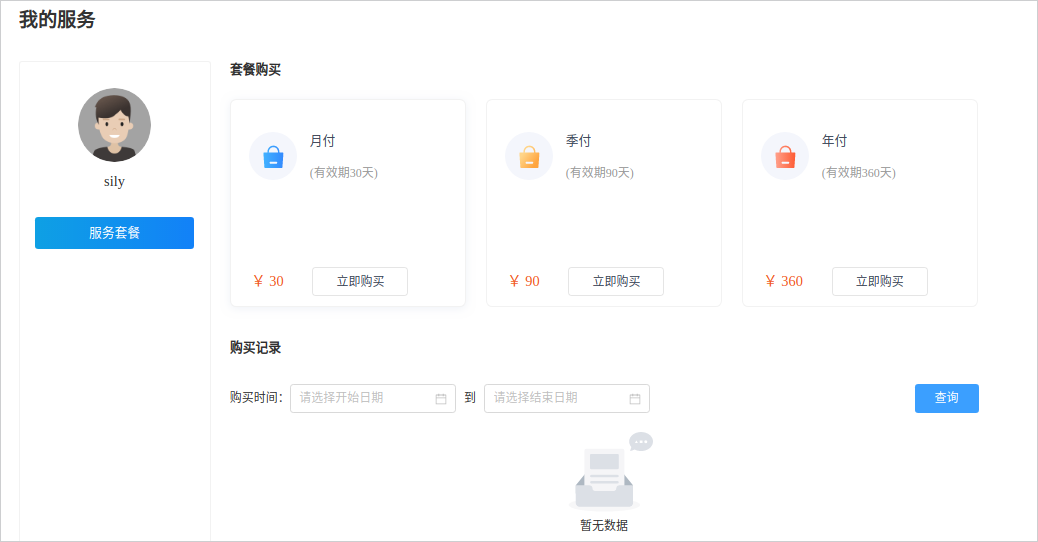This screenshot has height=542, width=1038.
Task: Click the yellow shopping bag icon for 季付
Action: [529, 157]
